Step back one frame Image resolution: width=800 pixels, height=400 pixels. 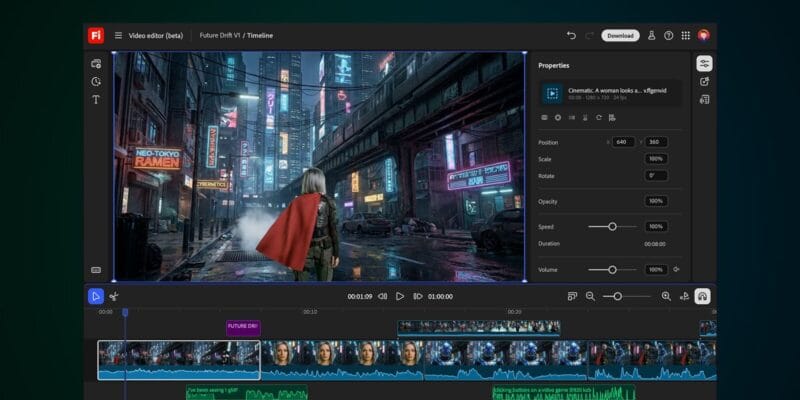[x=382, y=296]
